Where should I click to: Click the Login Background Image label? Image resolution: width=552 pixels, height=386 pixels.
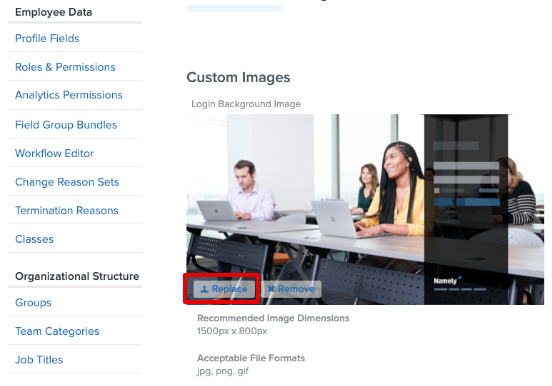point(246,104)
